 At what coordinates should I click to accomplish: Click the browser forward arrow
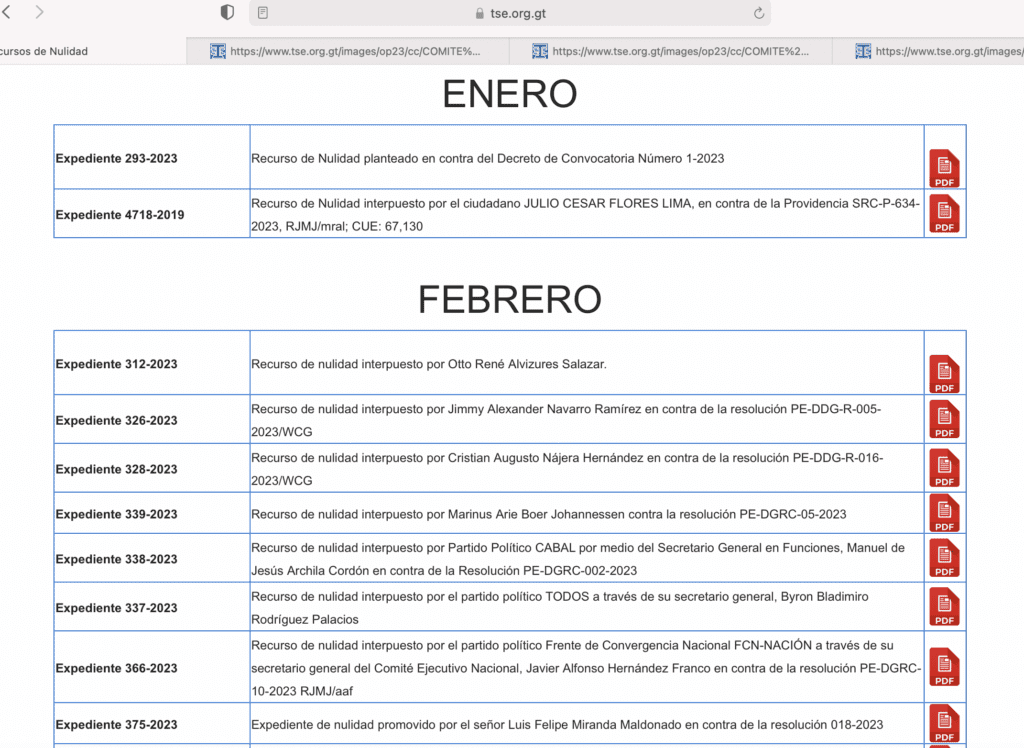(39, 13)
